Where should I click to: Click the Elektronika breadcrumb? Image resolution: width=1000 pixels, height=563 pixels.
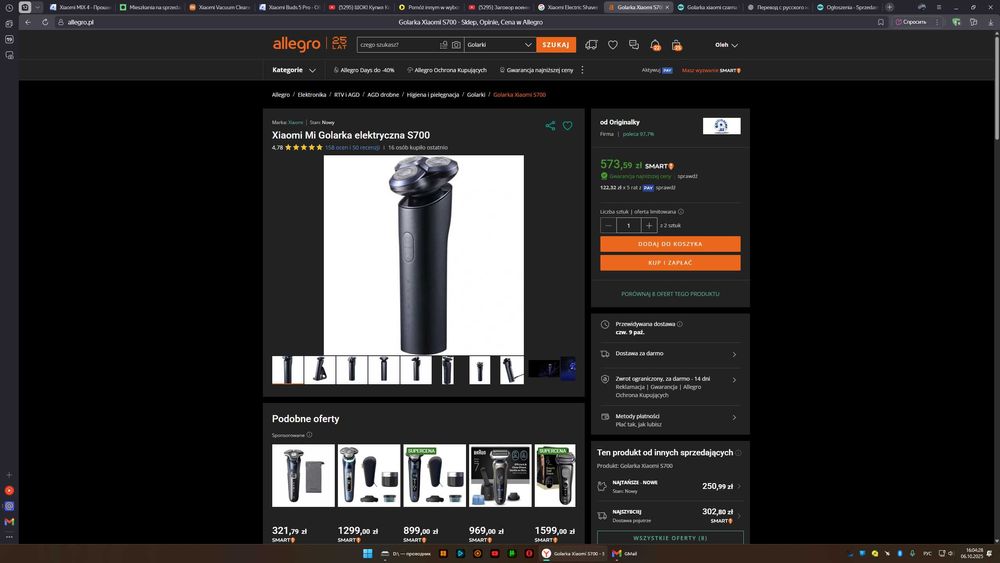pos(312,94)
